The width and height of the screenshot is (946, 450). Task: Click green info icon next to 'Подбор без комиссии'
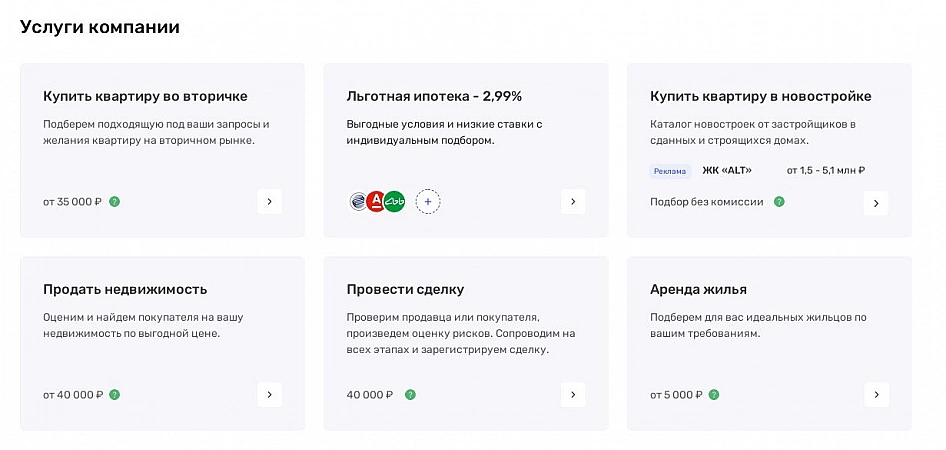(x=779, y=202)
